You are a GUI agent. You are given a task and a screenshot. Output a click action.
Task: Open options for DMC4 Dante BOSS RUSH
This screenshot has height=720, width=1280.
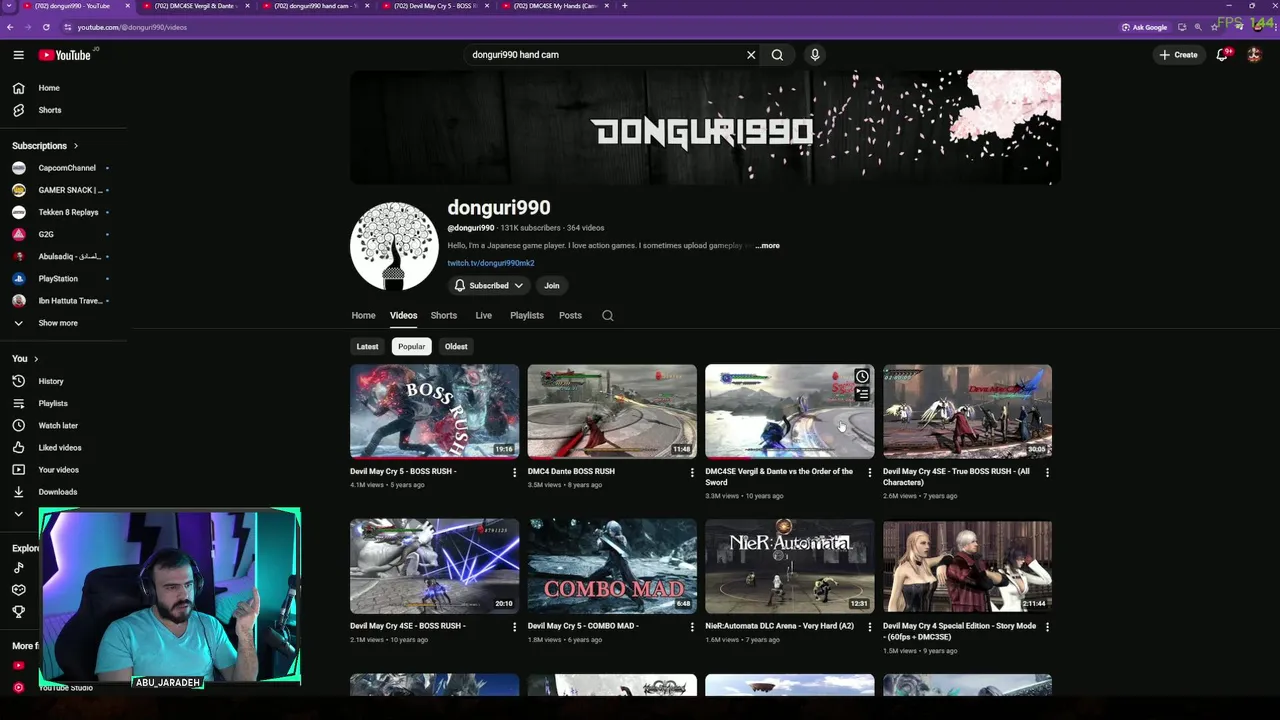coord(692,472)
